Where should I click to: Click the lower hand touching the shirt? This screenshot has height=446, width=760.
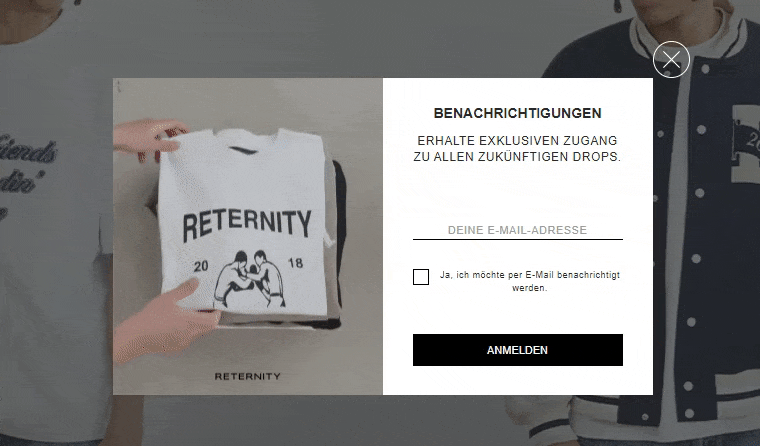coord(165,322)
